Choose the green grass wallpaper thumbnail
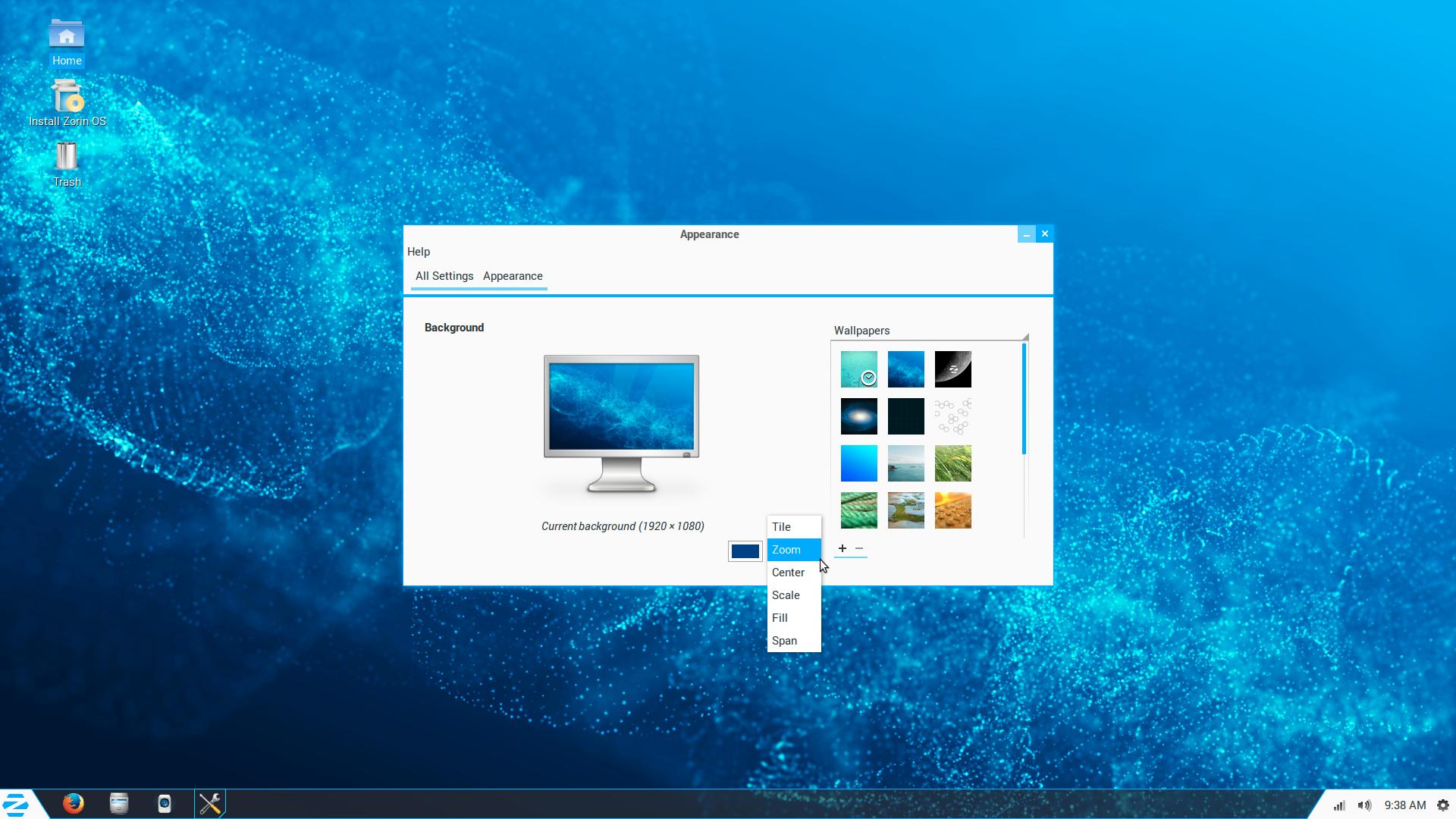Viewport: 1456px width, 819px height. [x=952, y=463]
